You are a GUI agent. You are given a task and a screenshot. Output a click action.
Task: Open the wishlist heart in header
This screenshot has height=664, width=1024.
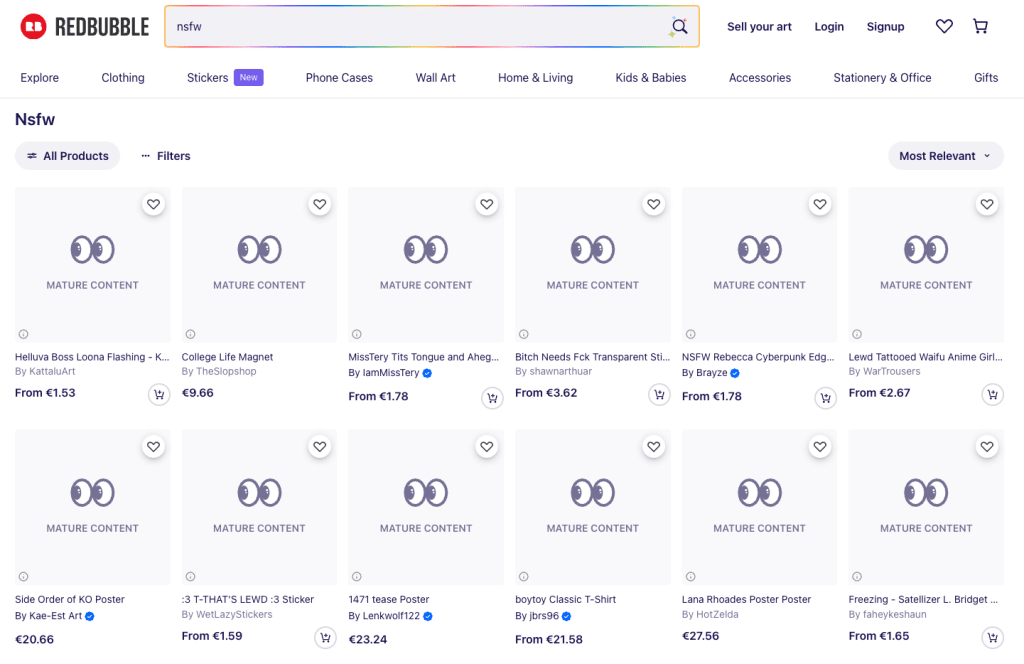[x=944, y=27]
